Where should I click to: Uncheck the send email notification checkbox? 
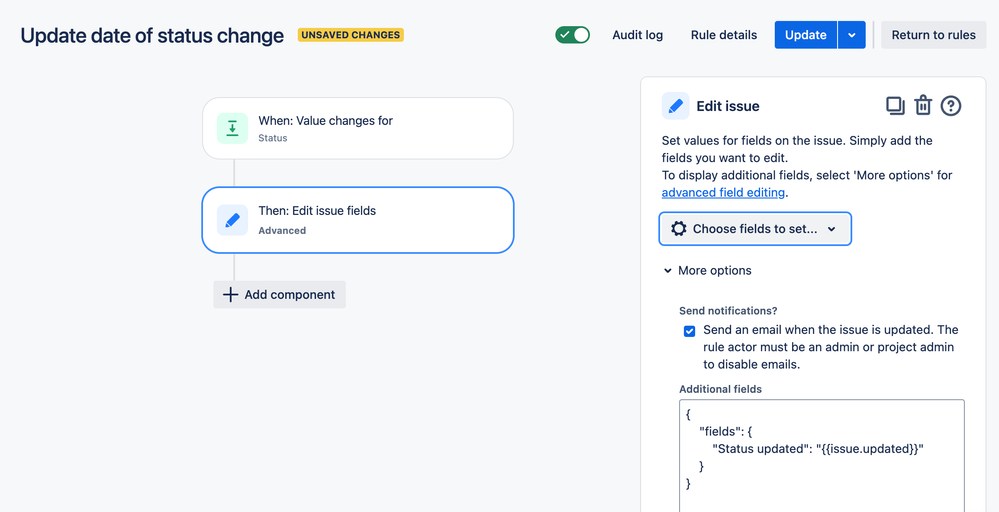click(689, 331)
